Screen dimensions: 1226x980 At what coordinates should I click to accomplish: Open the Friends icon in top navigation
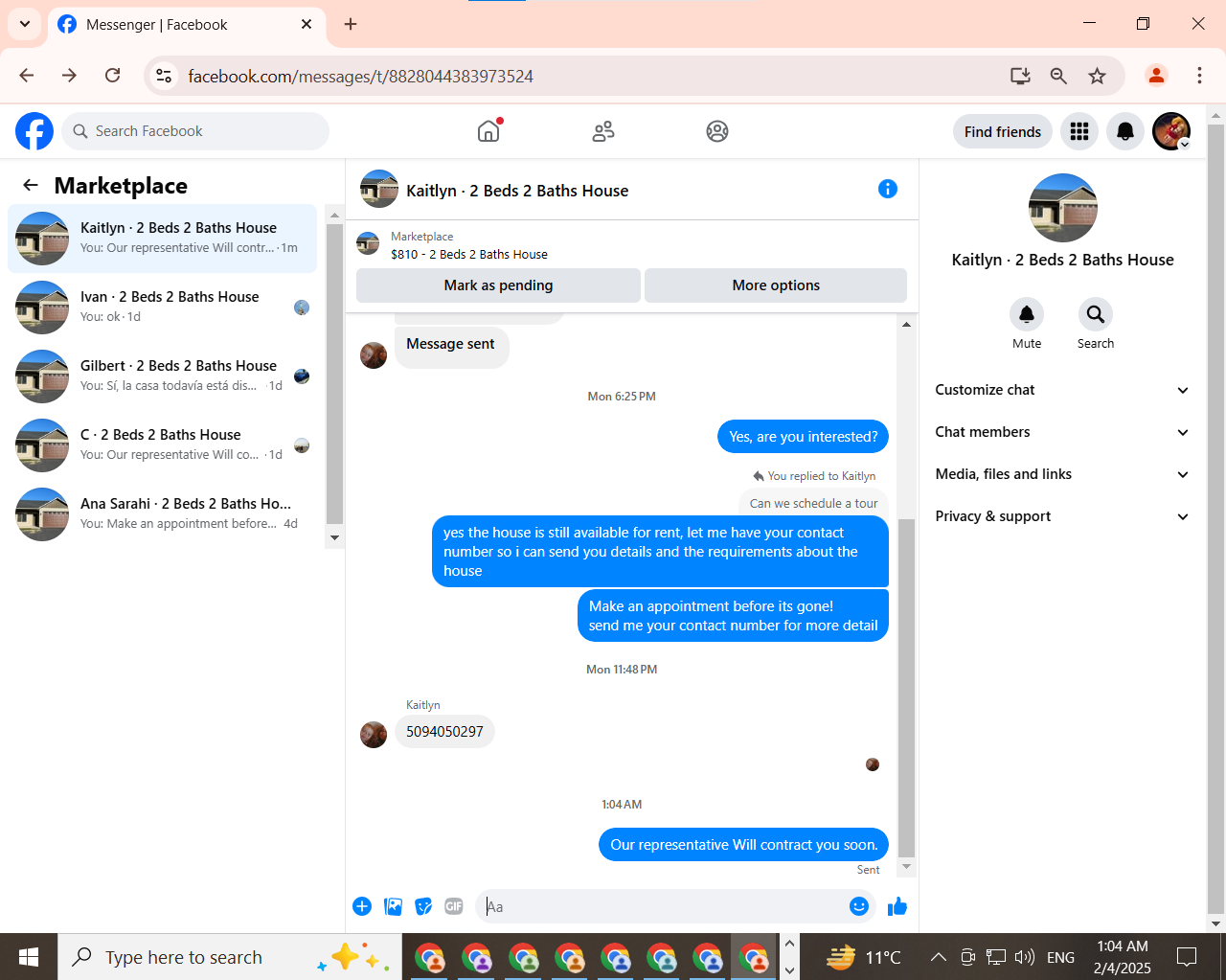click(x=603, y=131)
